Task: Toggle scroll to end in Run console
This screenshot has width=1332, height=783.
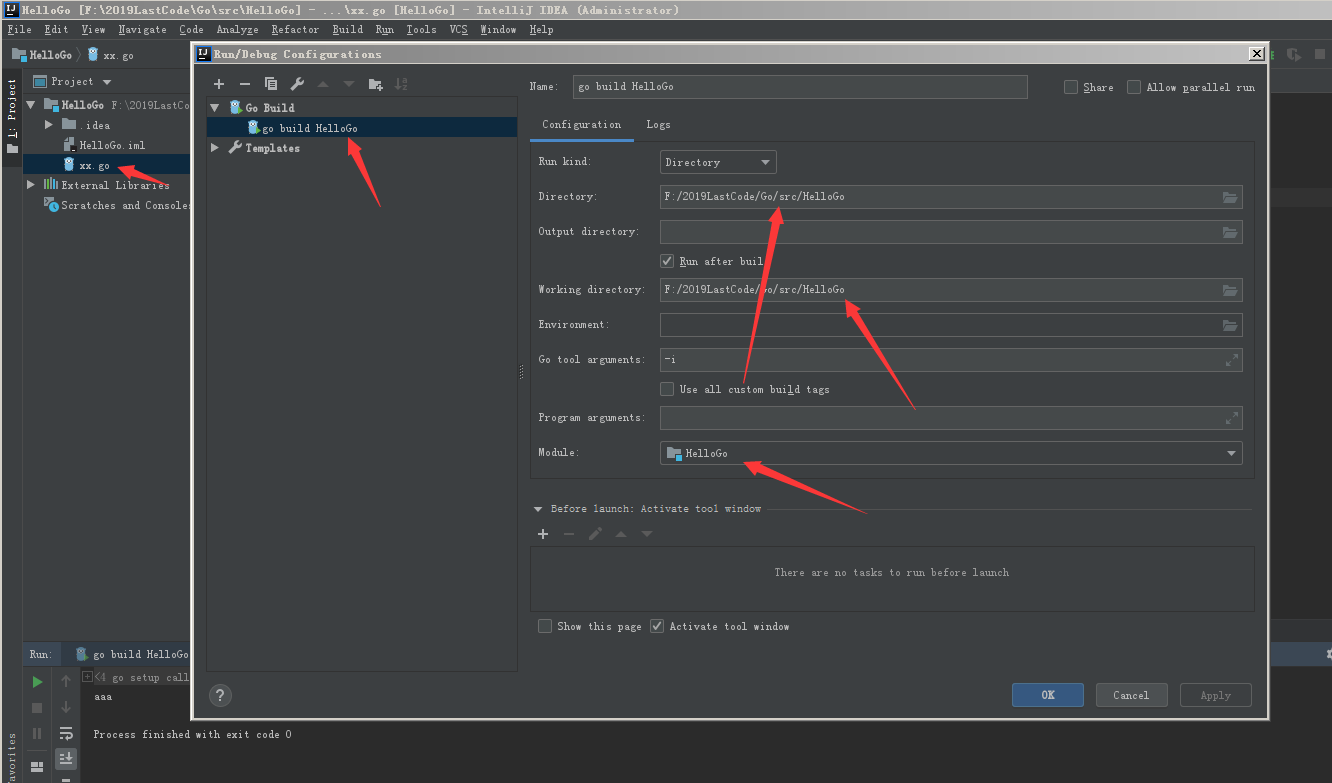Action: pos(66,759)
